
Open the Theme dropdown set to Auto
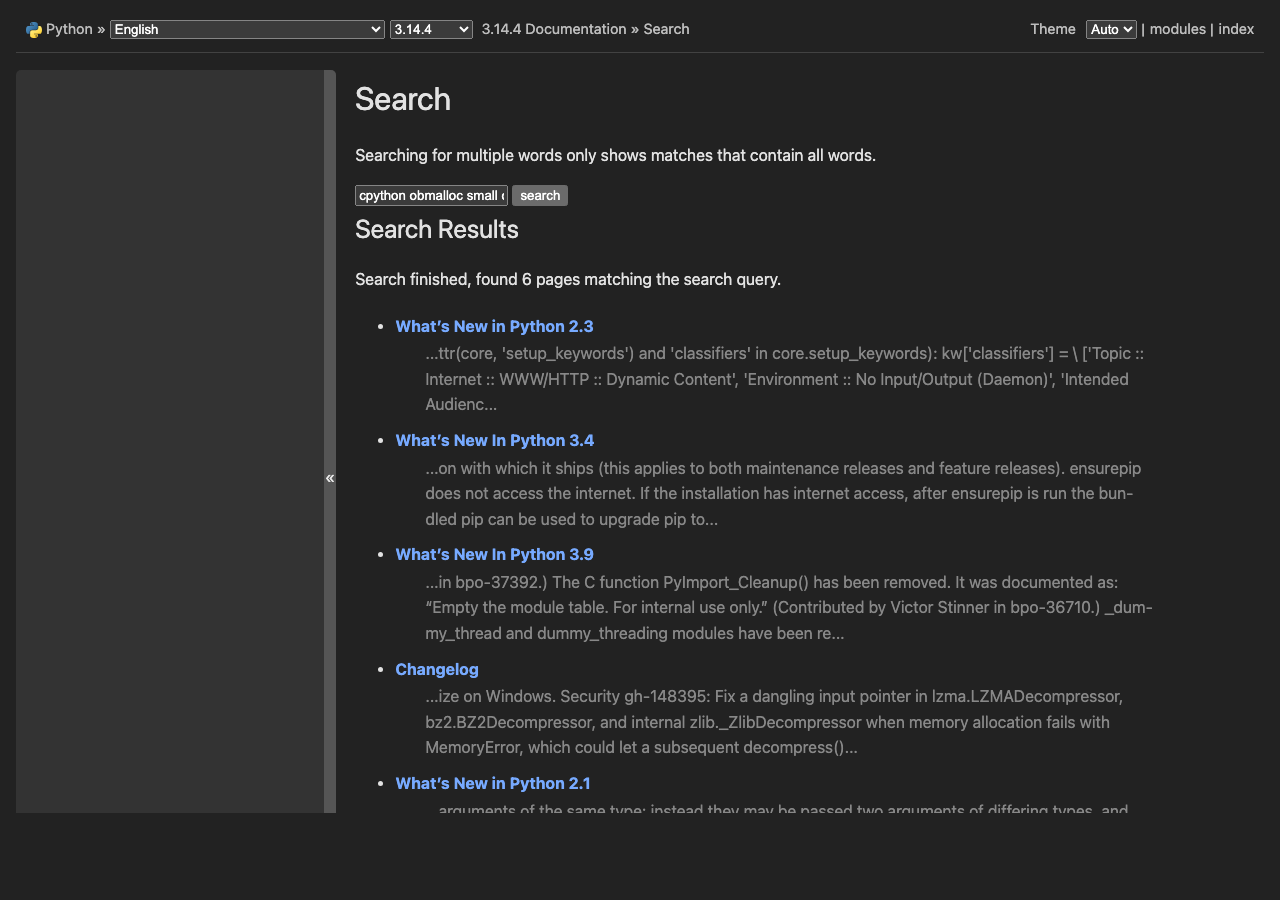[1111, 30]
